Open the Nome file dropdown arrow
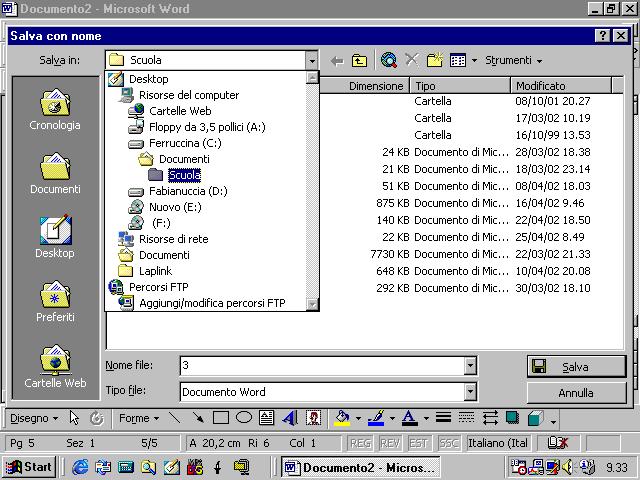640x480 pixels. pos(470,365)
